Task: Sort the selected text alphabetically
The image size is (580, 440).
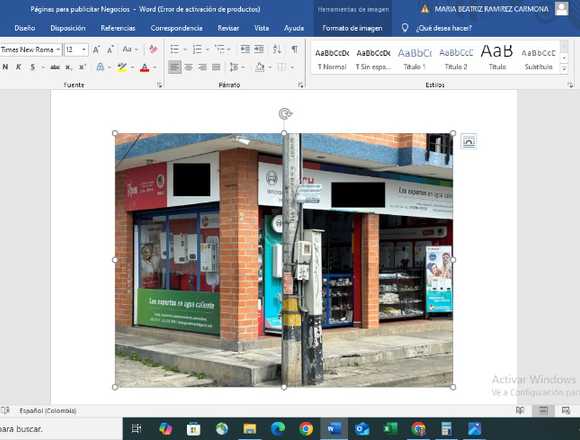Action: pos(277,49)
